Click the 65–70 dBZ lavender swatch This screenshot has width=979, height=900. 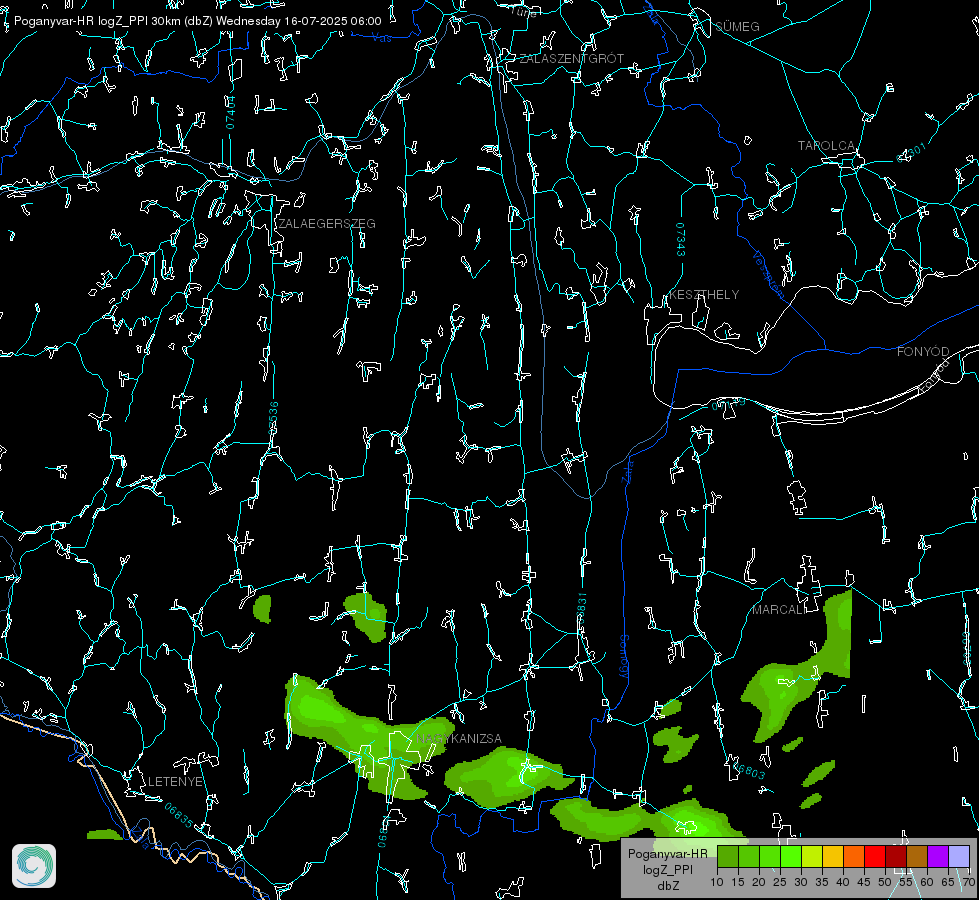(x=958, y=856)
